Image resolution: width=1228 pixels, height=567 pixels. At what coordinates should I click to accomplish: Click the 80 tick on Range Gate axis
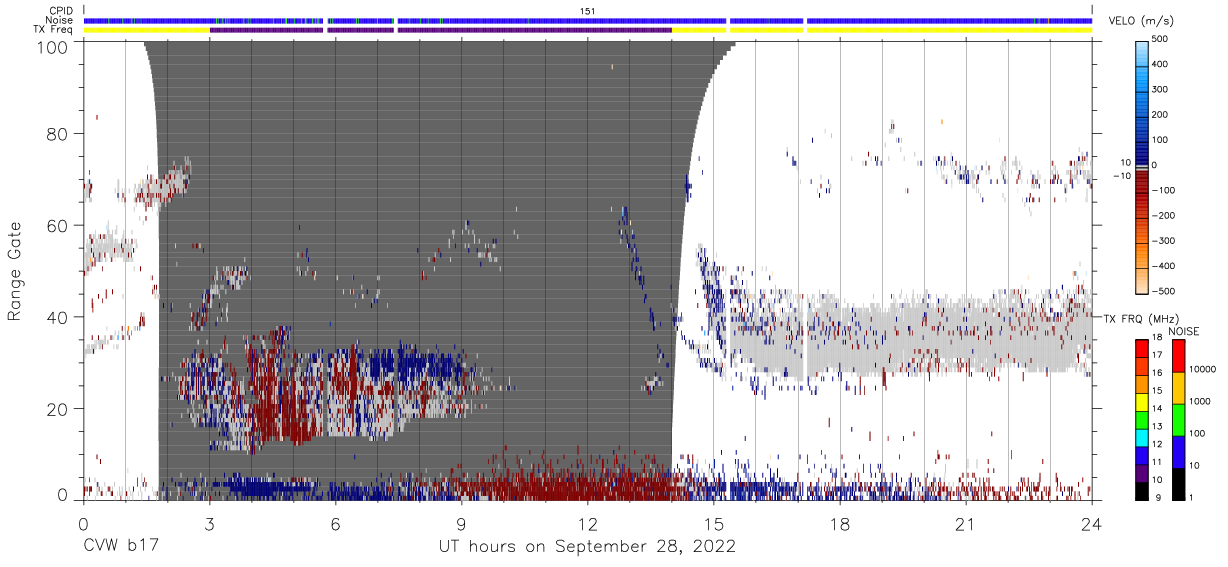[56, 133]
